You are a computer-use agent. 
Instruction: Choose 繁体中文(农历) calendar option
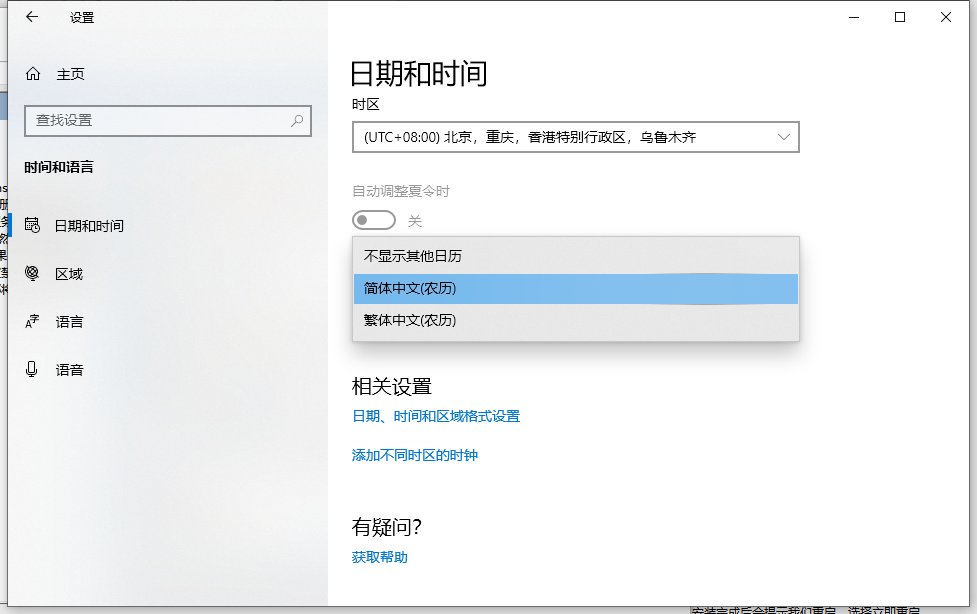click(x=410, y=320)
